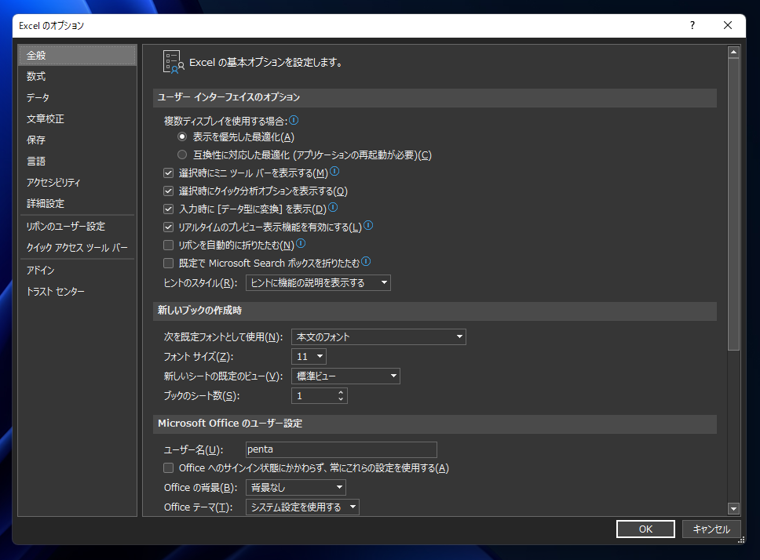Open フォント サイズ dropdown showing 11
This screenshot has height=560, width=760.
pyautogui.click(x=309, y=356)
